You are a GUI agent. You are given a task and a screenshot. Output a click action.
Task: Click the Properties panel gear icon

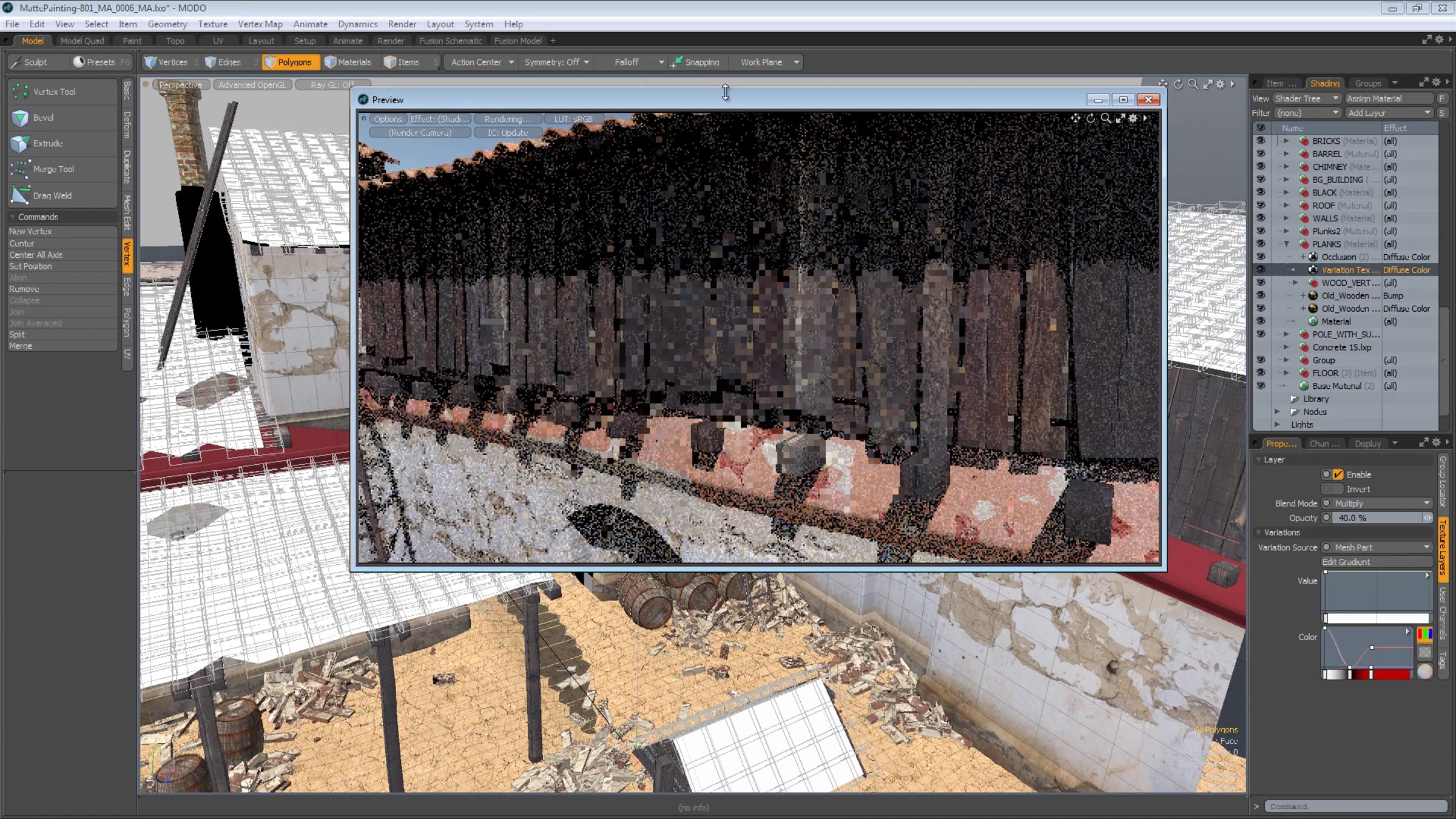coord(1436,443)
